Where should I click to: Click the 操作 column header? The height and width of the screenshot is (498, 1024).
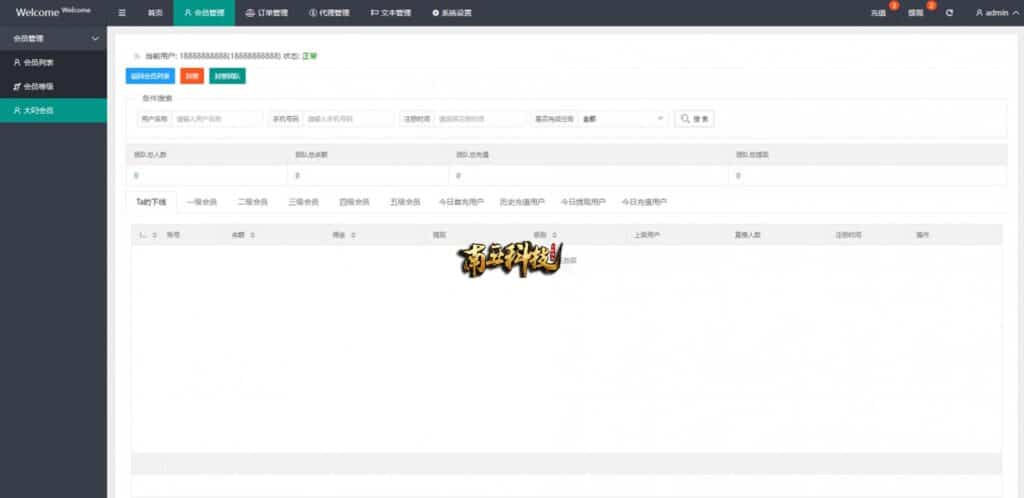[922, 235]
